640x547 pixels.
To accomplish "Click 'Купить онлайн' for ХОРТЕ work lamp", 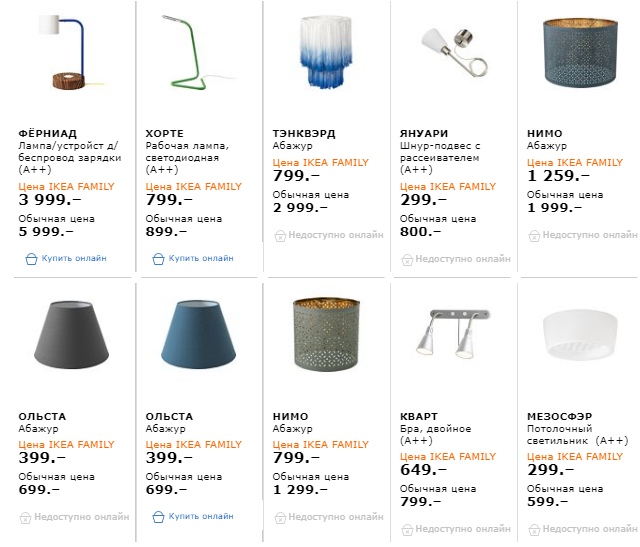I will point(200,258).
